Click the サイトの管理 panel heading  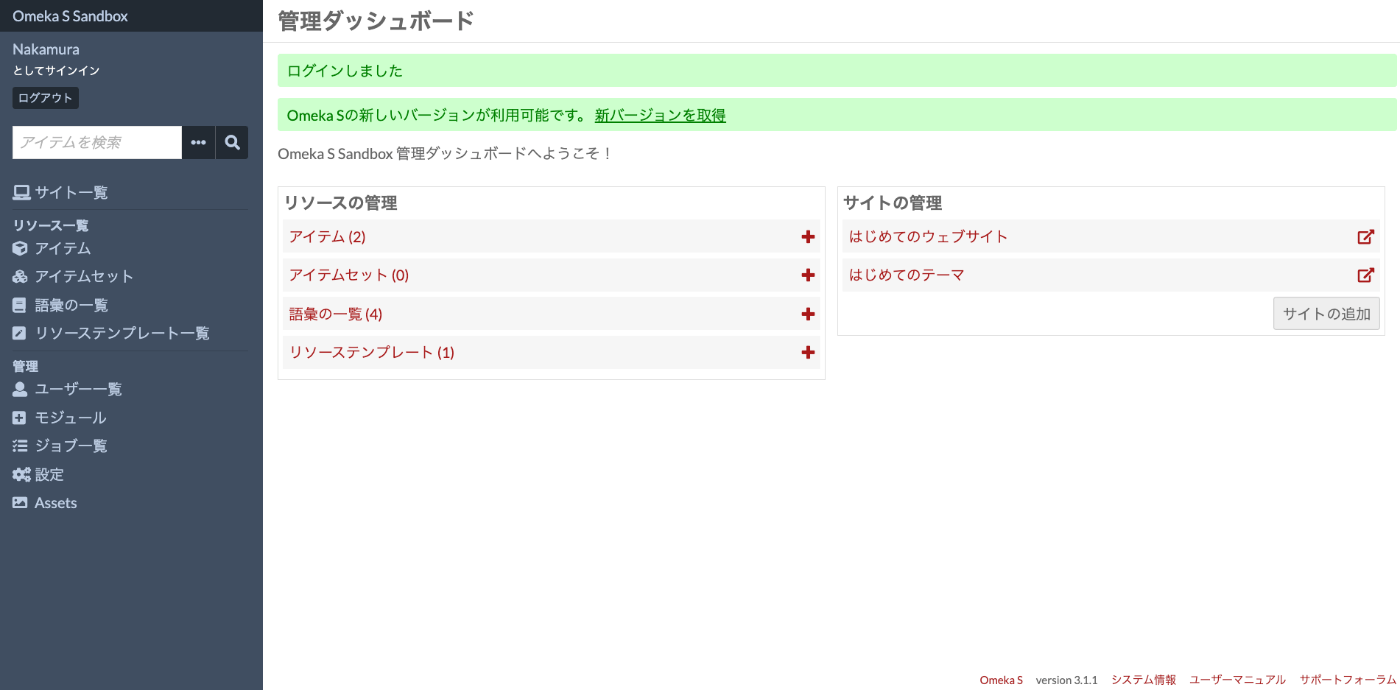pyautogui.click(x=892, y=203)
